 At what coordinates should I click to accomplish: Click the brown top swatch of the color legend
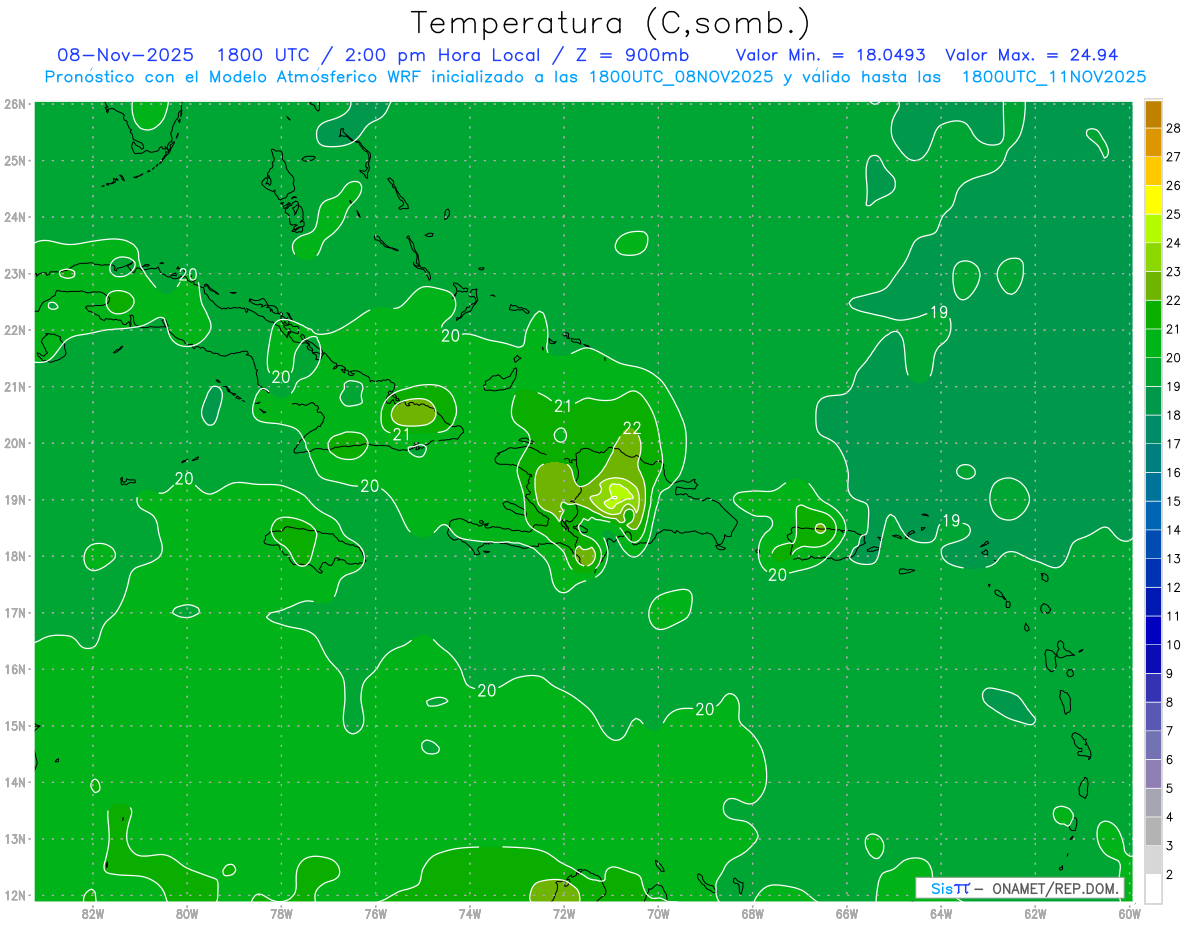pos(1153,114)
